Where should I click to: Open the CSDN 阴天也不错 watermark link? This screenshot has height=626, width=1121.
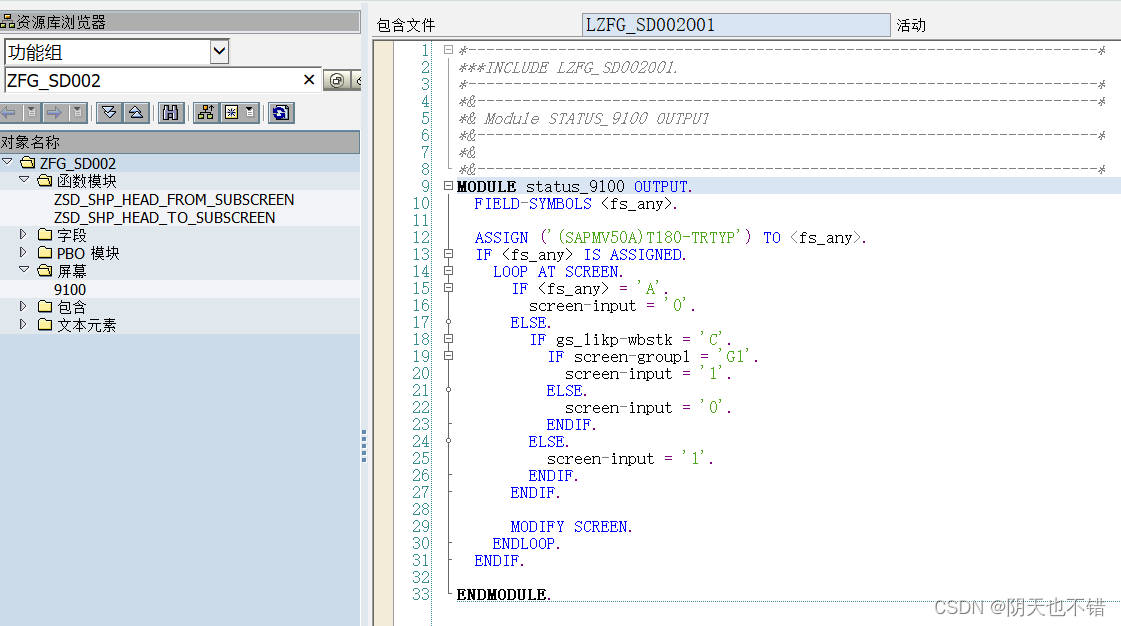pyautogui.click(x=1020, y=606)
